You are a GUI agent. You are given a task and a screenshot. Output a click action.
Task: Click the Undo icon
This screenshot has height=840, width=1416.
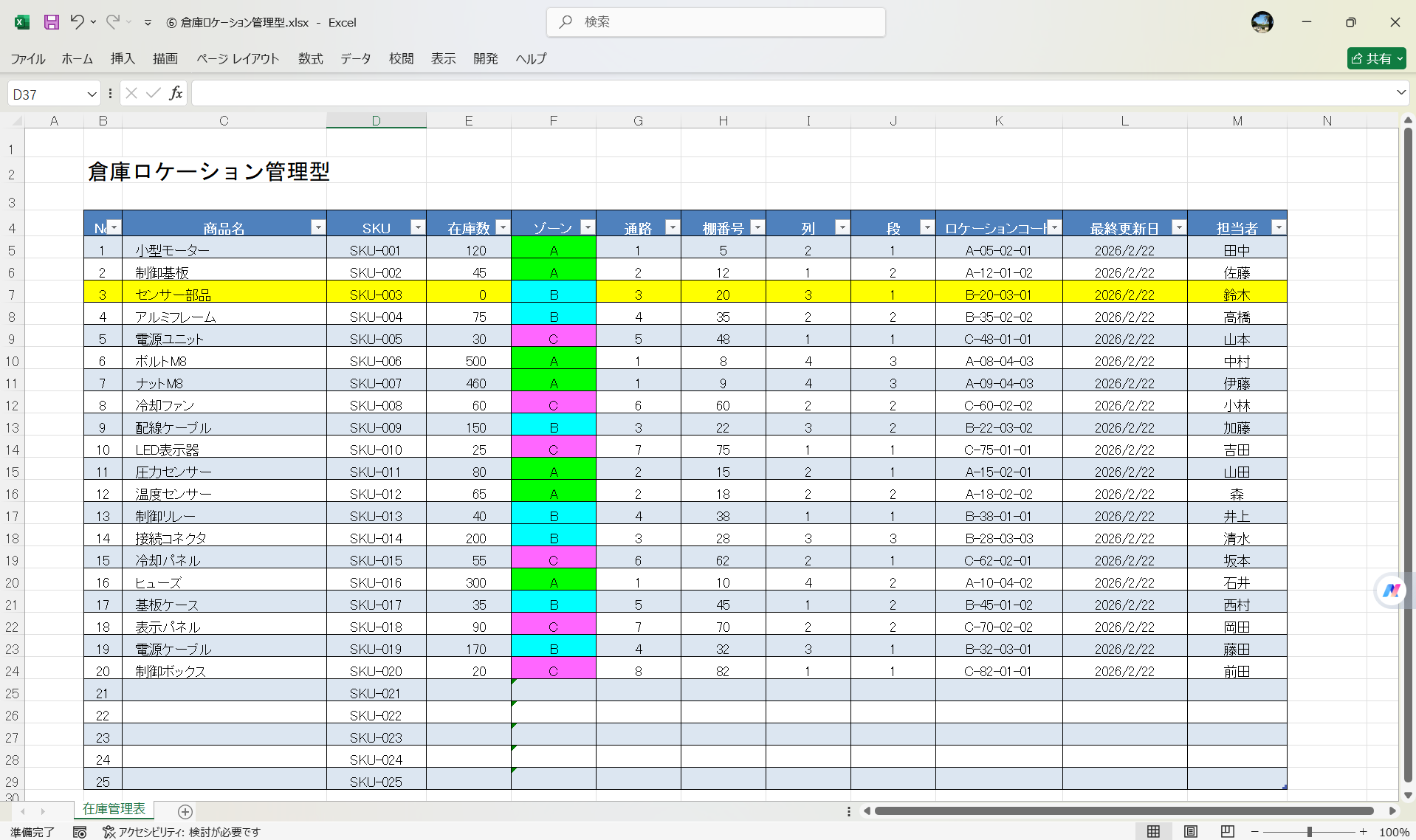(79, 22)
